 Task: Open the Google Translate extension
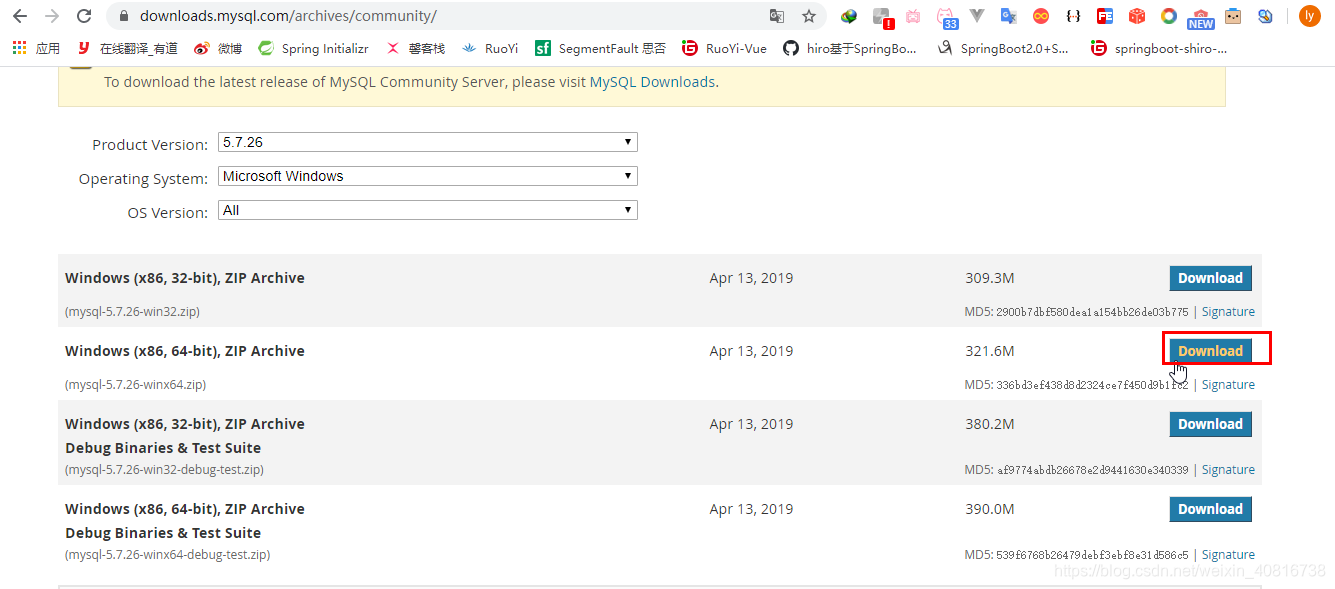pos(1008,16)
